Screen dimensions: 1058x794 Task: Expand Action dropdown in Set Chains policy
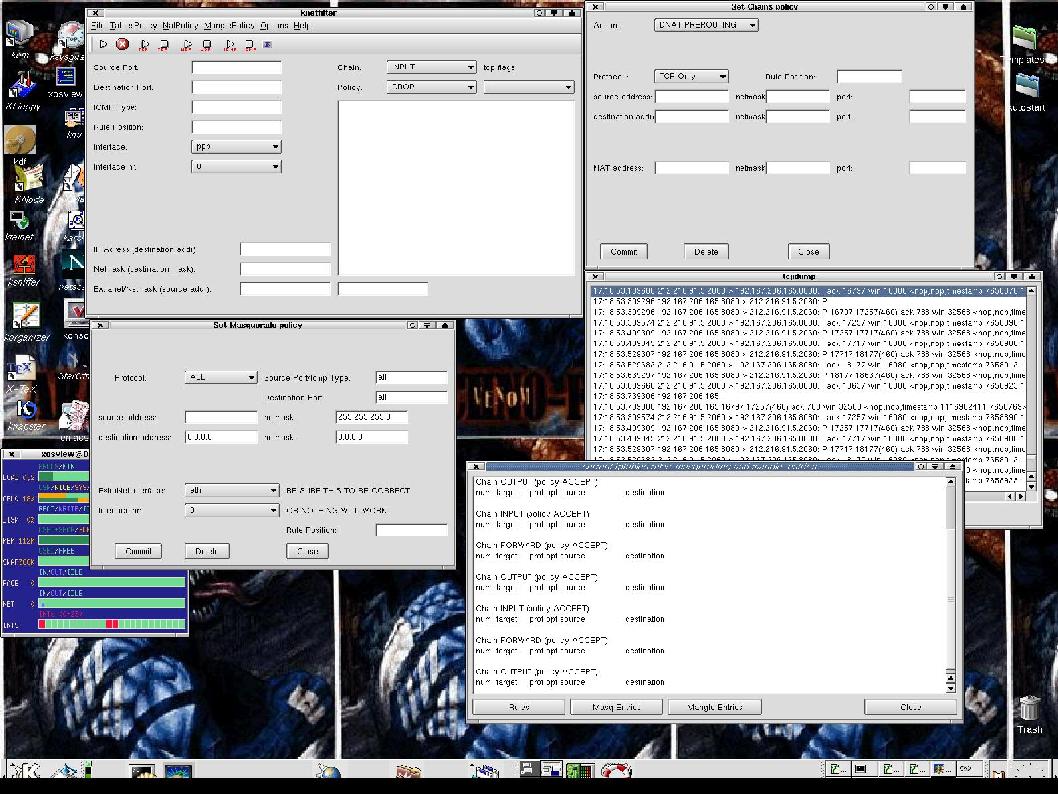tap(706, 25)
